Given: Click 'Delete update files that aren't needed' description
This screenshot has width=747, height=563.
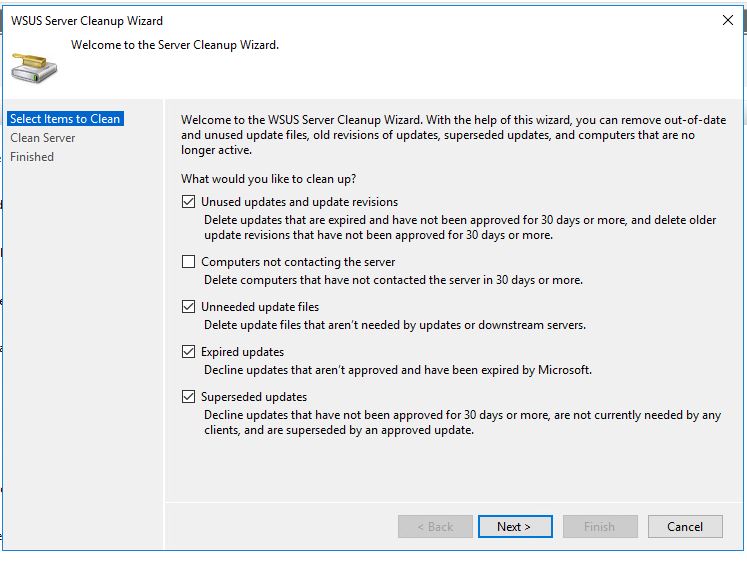Looking at the screenshot, I should [x=394, y=325].
